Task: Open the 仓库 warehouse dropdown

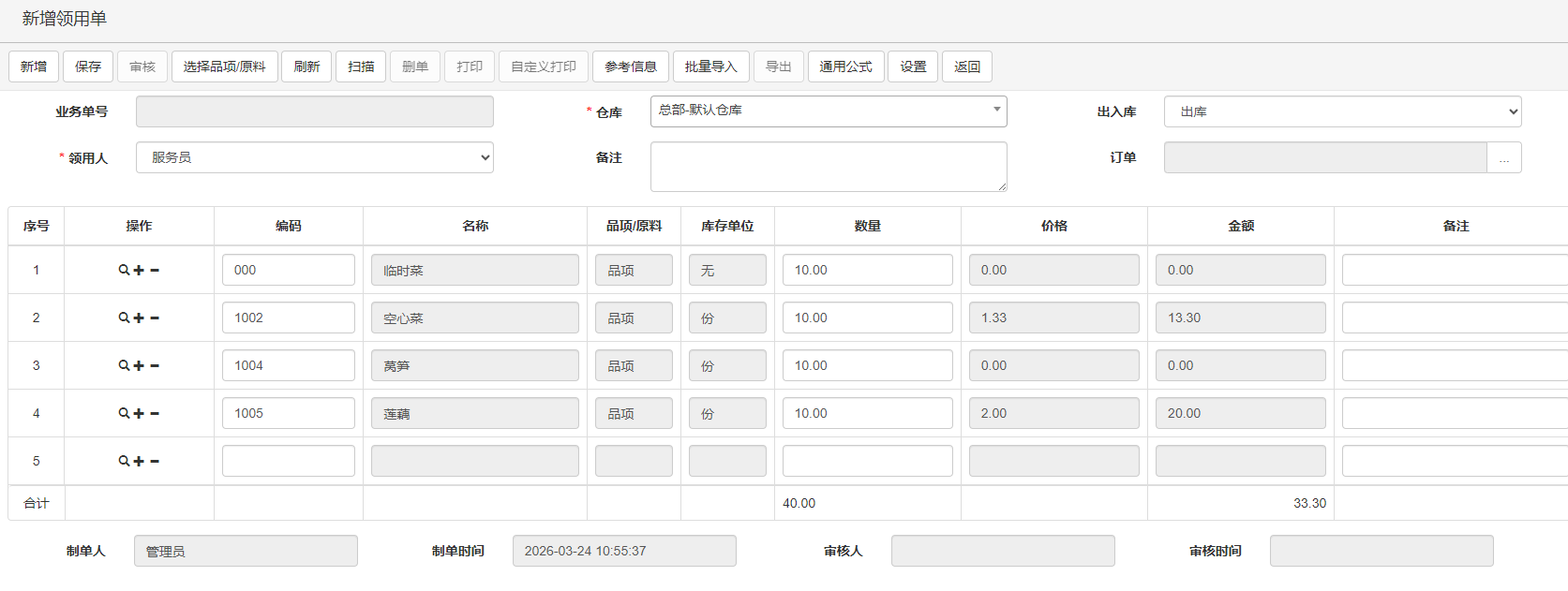Action: pos(828,111)
